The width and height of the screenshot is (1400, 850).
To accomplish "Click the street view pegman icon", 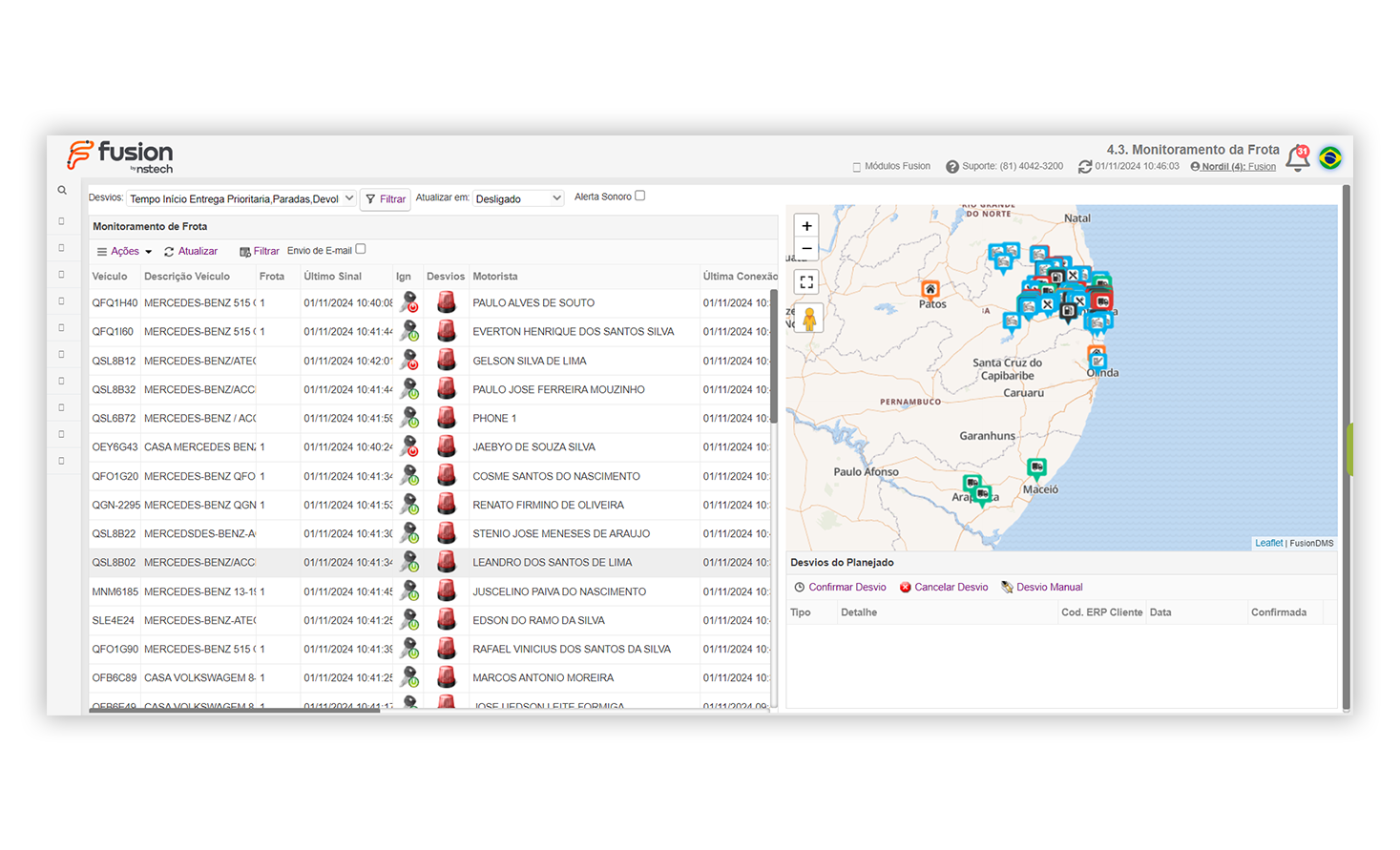I will (809, 319).
